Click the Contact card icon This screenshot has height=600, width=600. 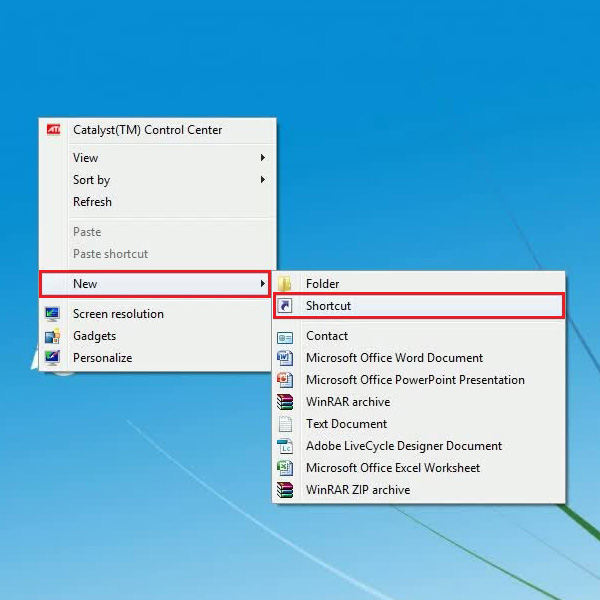point(285,337)
